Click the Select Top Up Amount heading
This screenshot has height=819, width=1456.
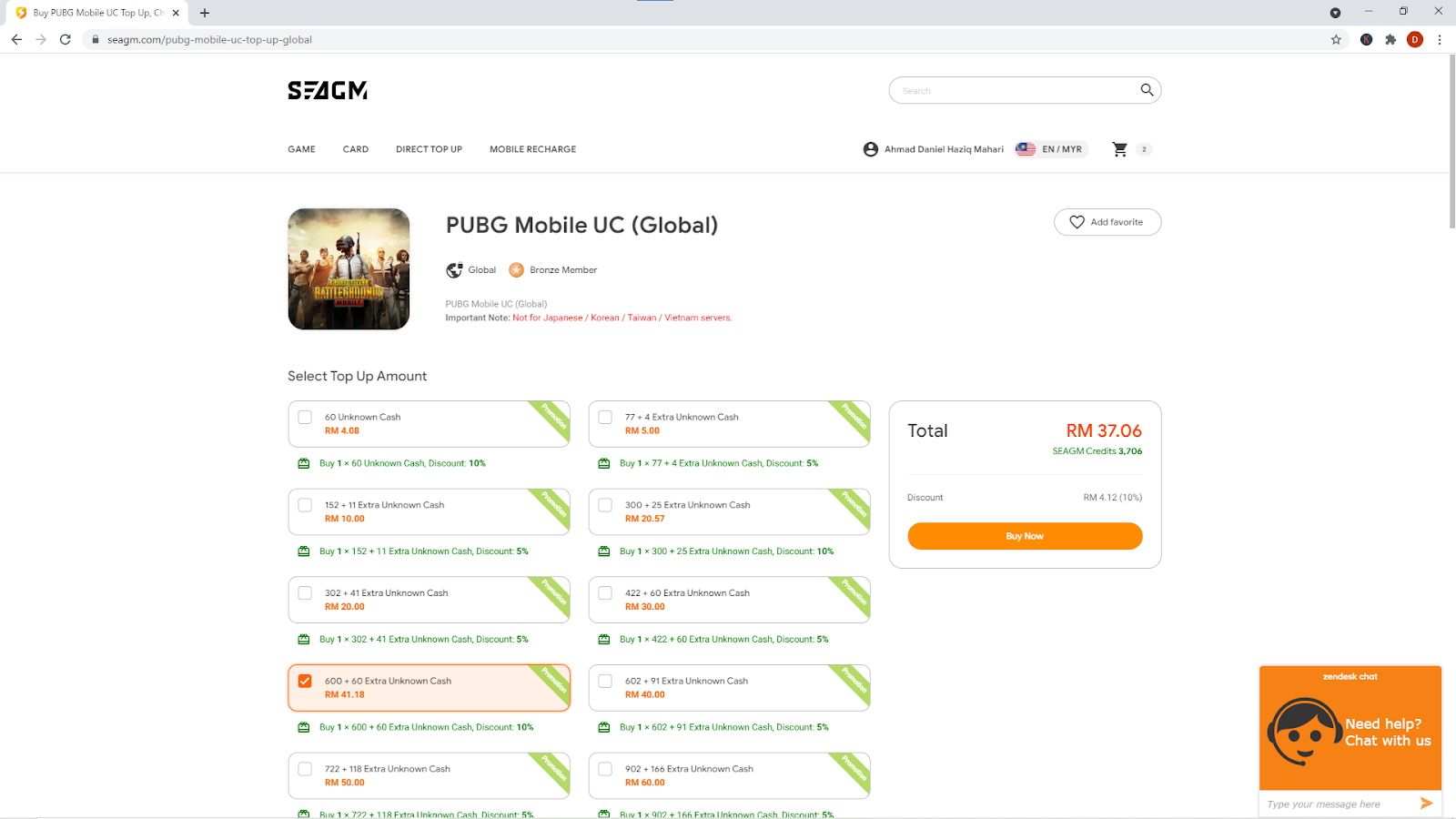coord(357,376)
